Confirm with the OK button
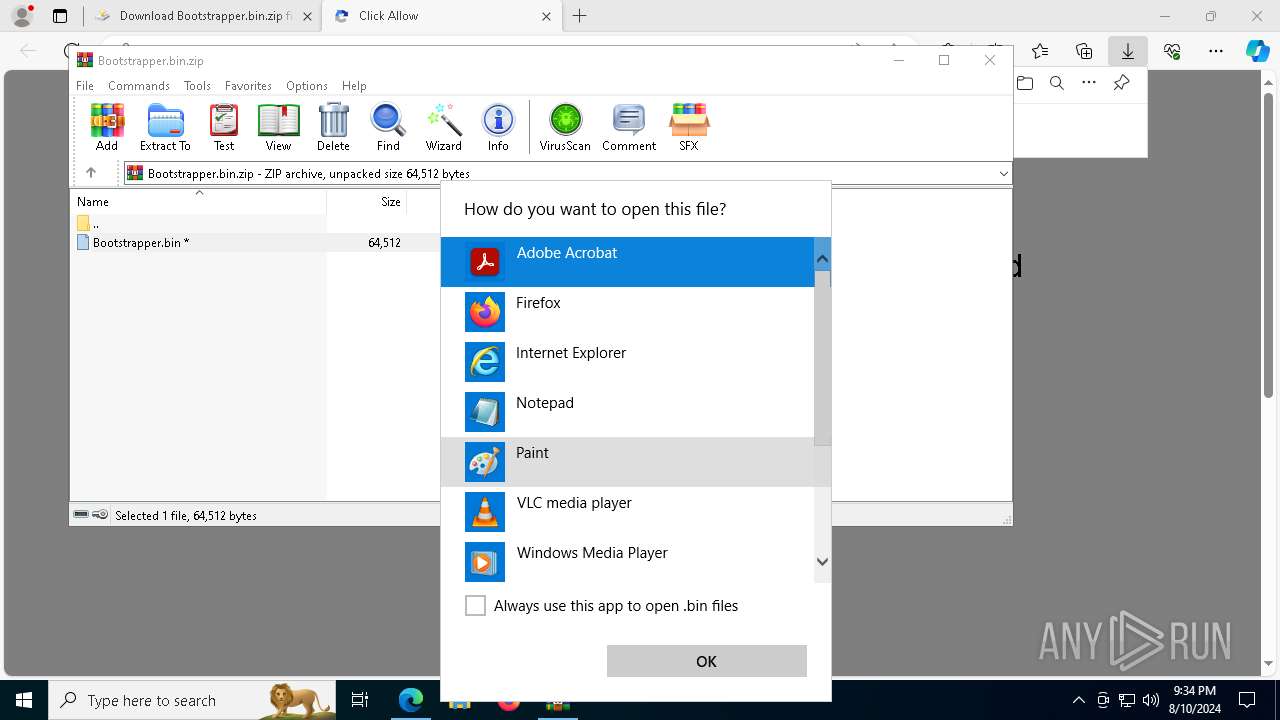 707,661
